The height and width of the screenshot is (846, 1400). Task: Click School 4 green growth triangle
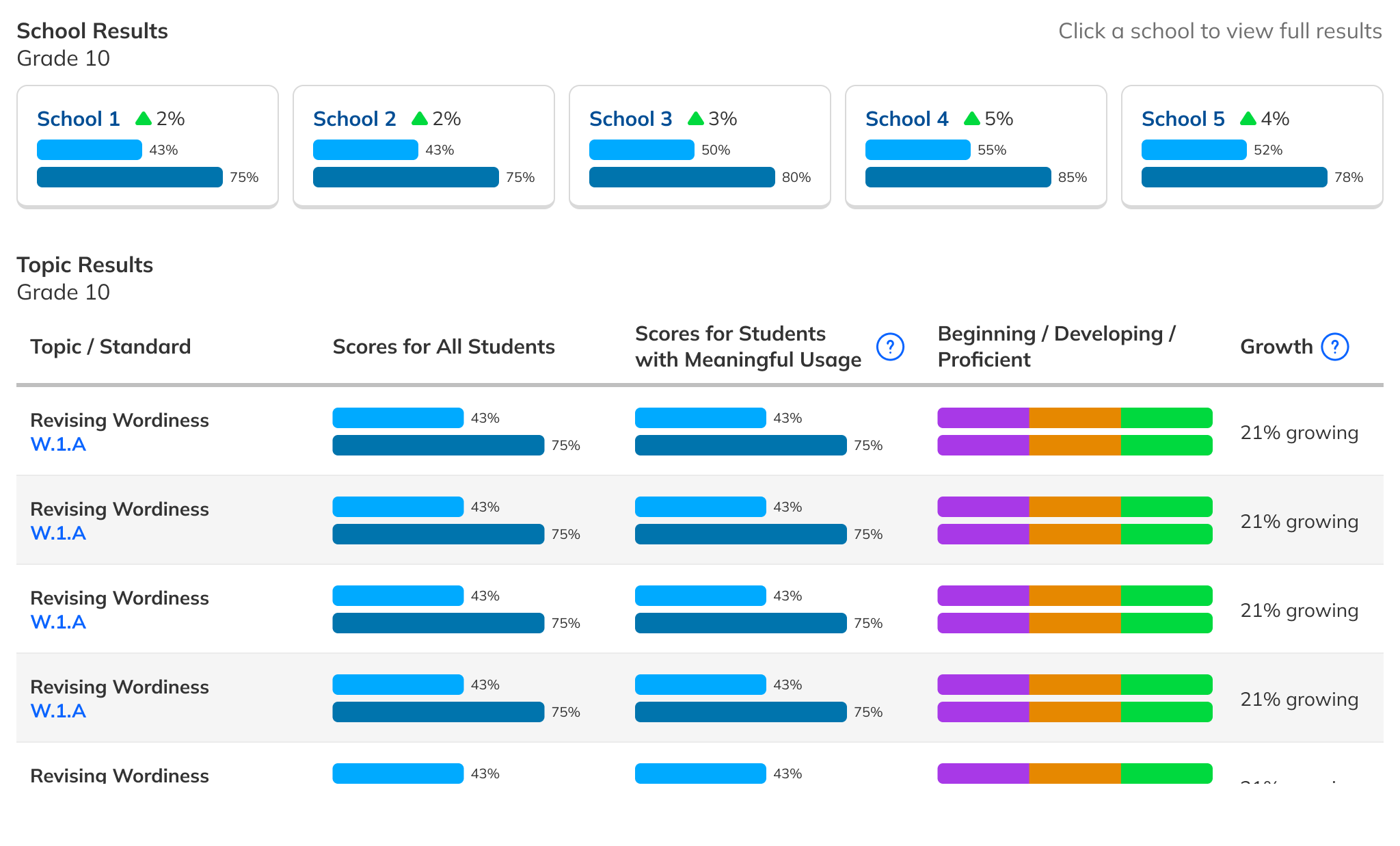(x=972, y=119)
